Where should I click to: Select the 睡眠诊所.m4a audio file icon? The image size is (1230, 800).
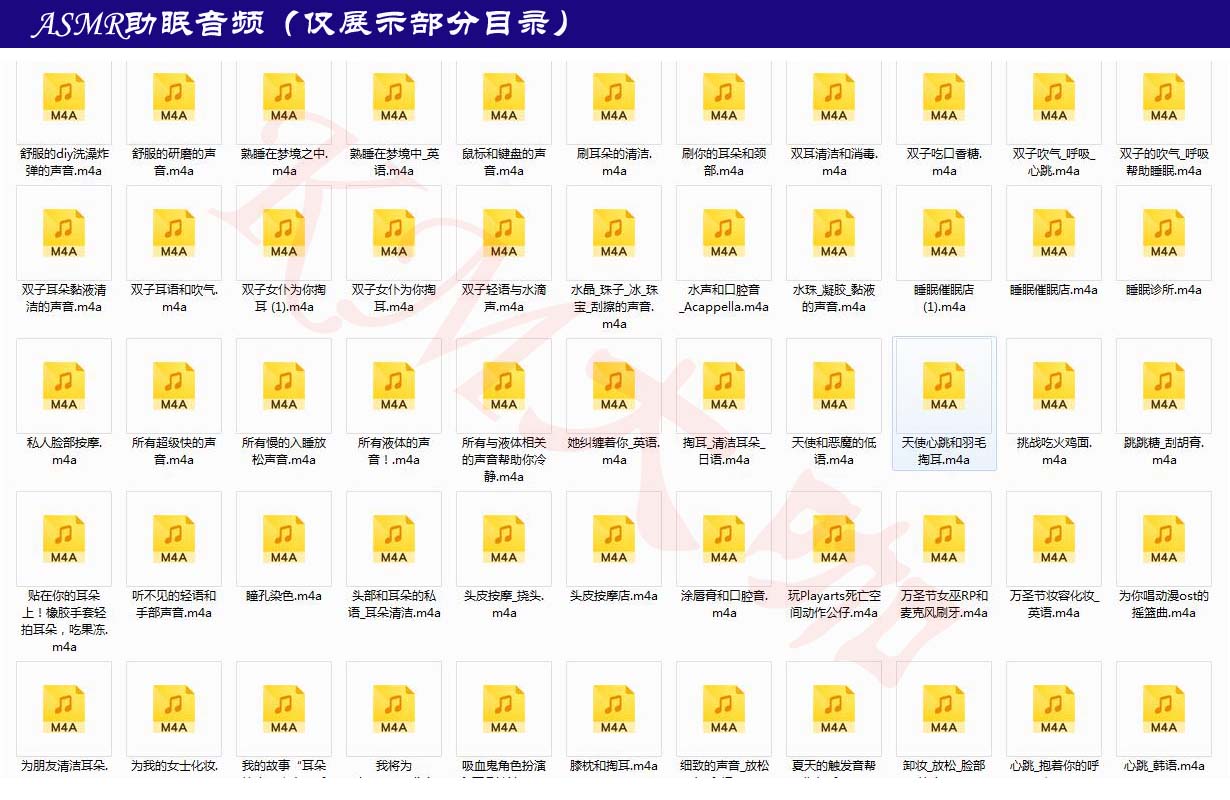coord(1164,234)
